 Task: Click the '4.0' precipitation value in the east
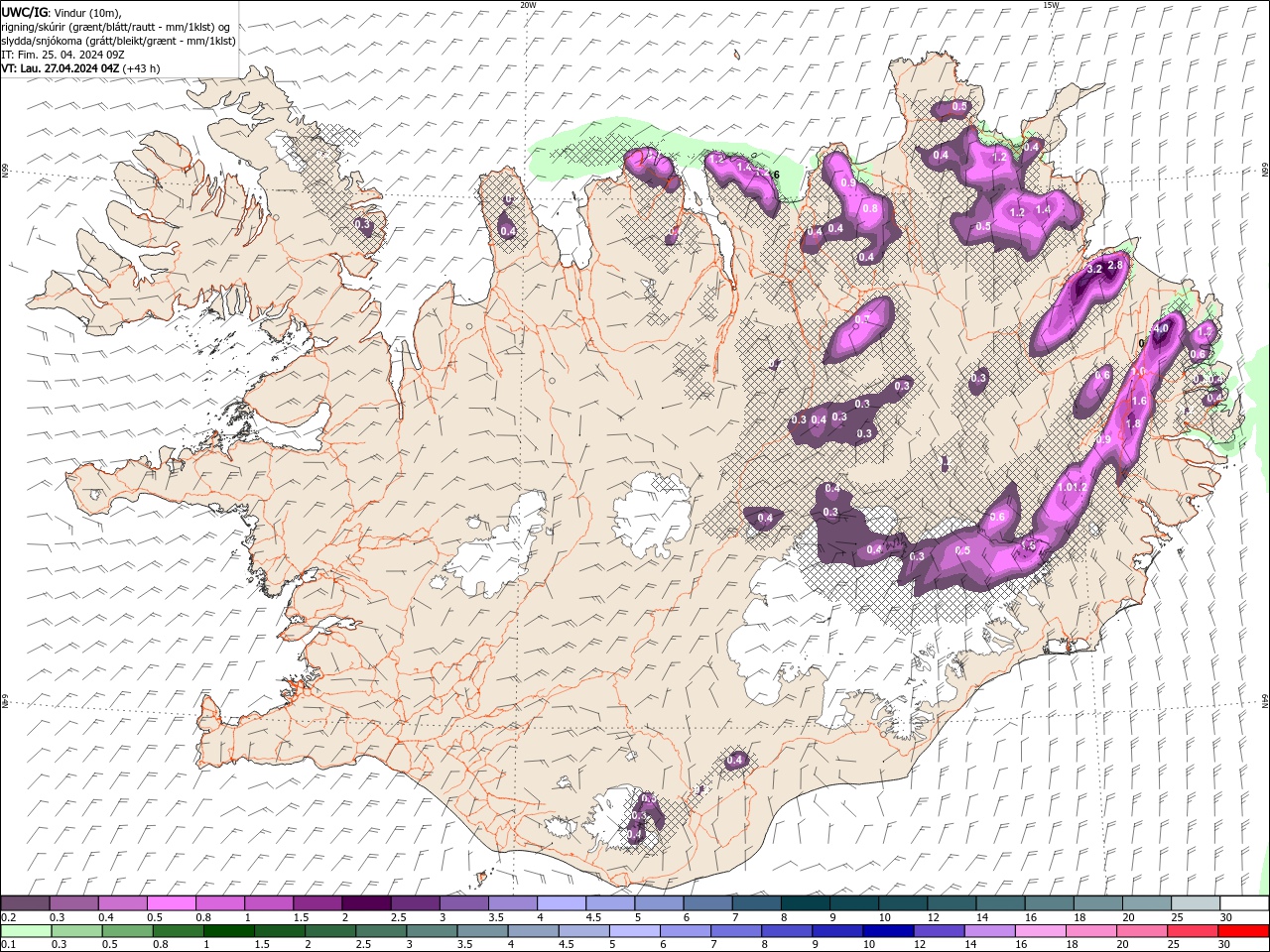(x=1159, y=328)
